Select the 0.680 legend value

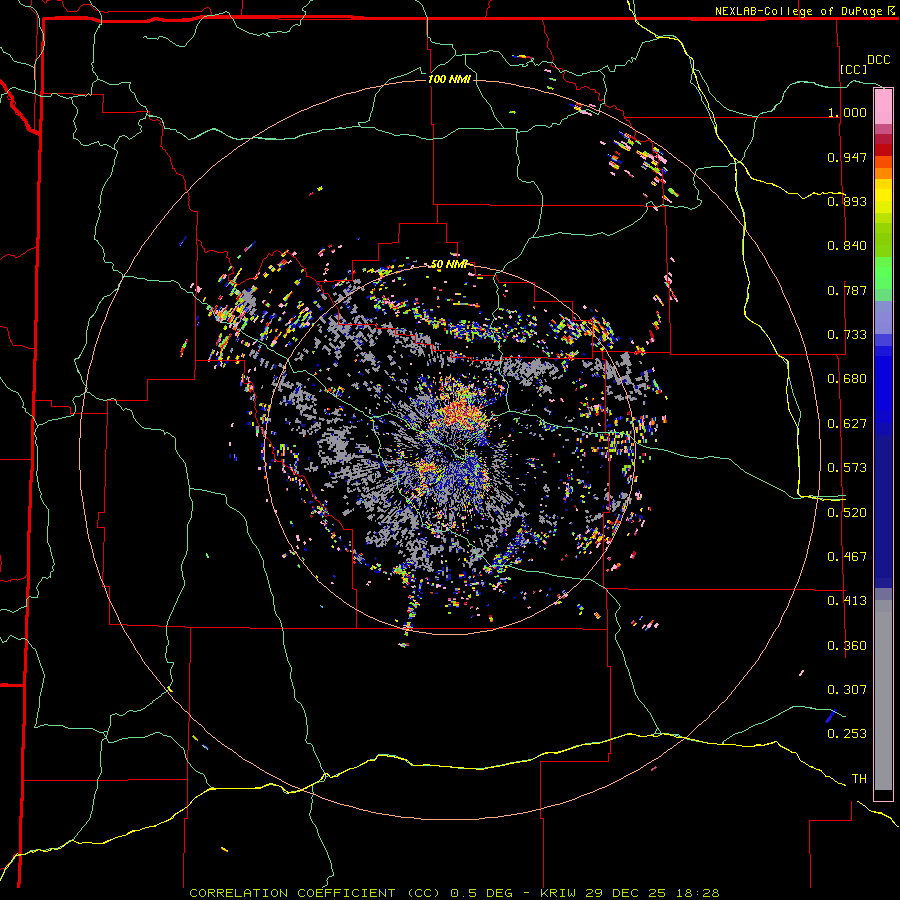(847, 379)
